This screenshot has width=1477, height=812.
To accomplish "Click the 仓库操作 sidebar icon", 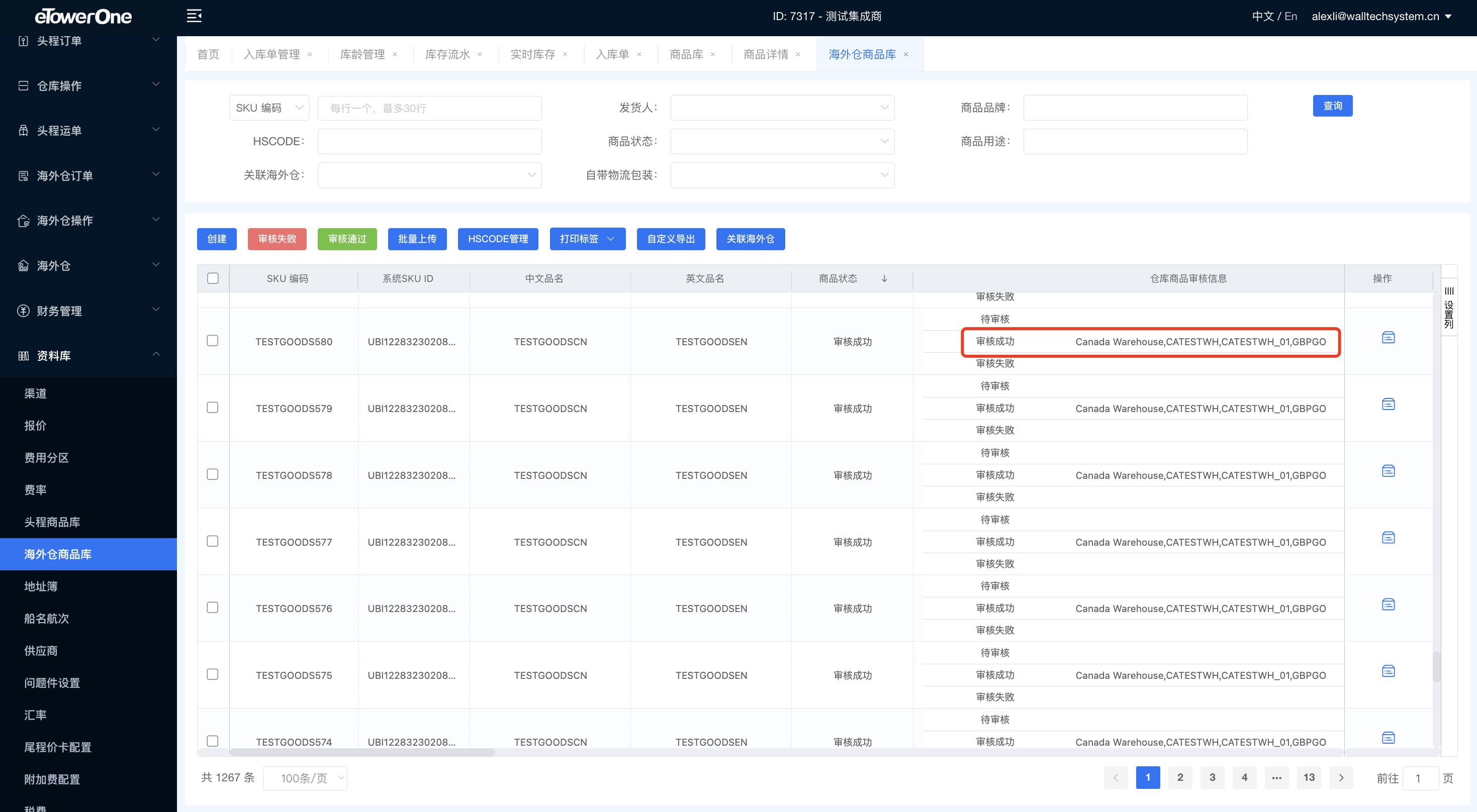I will click(x=23, y=85).
